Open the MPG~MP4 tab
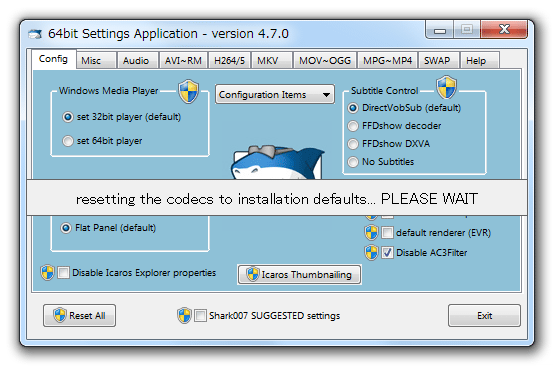Image resolution: width=558 pixels, height=369 pixels. point(388,60)
